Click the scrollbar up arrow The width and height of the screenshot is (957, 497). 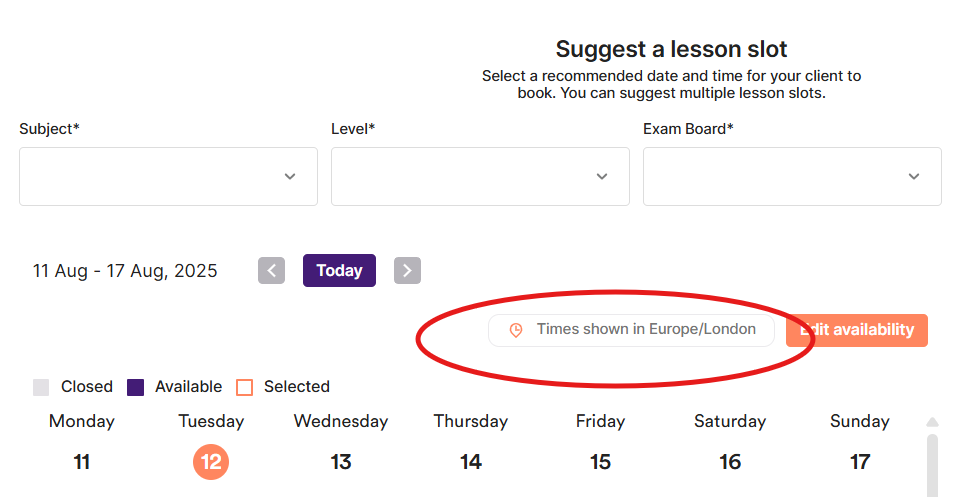(x=933, y=422)
